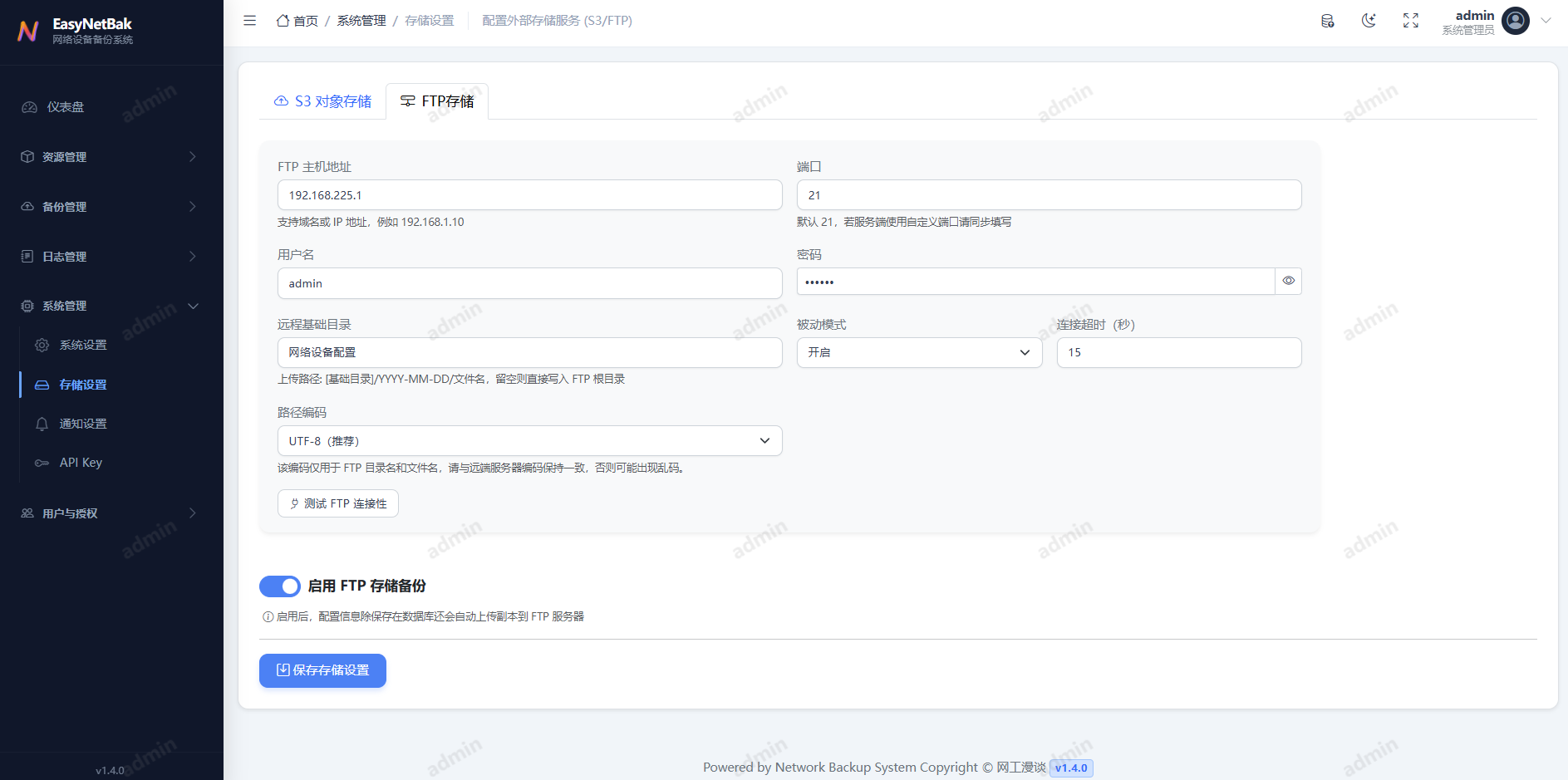
Task: Click the 系统管理员 role label
Action: (x=1467, y=30)
